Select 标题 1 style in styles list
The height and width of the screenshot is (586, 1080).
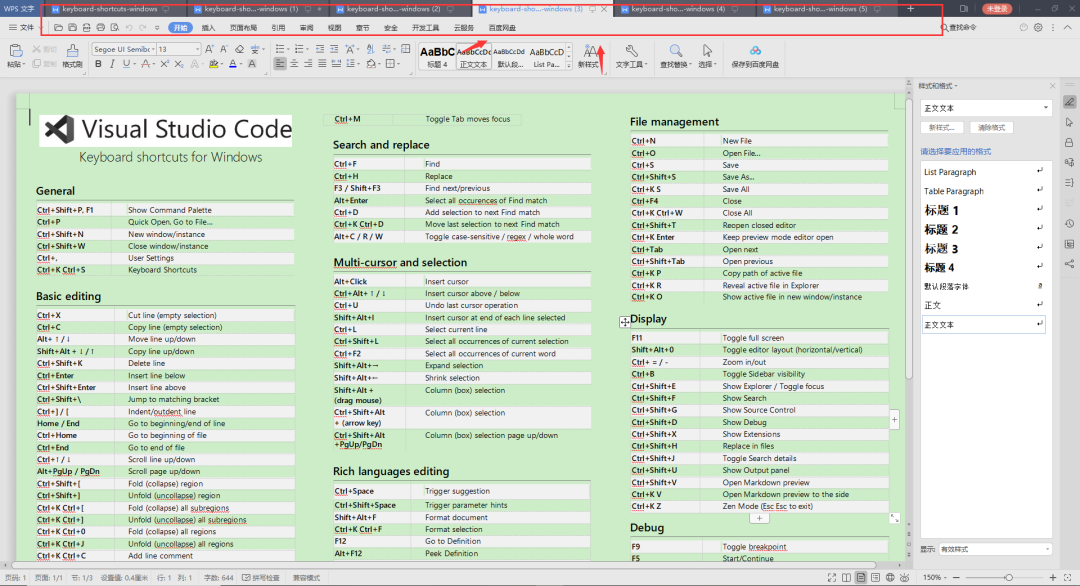pos(941,211)
